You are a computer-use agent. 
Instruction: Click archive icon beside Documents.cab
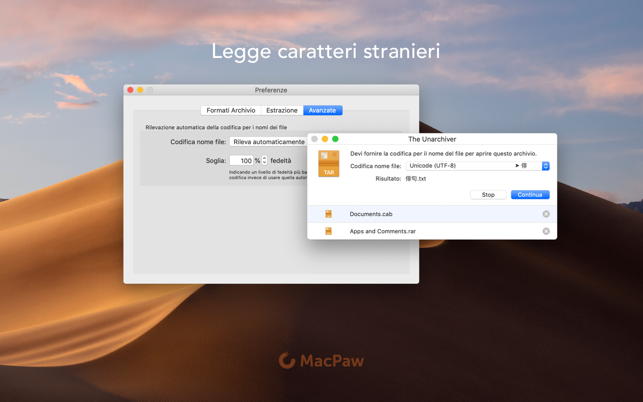[328, 214]
